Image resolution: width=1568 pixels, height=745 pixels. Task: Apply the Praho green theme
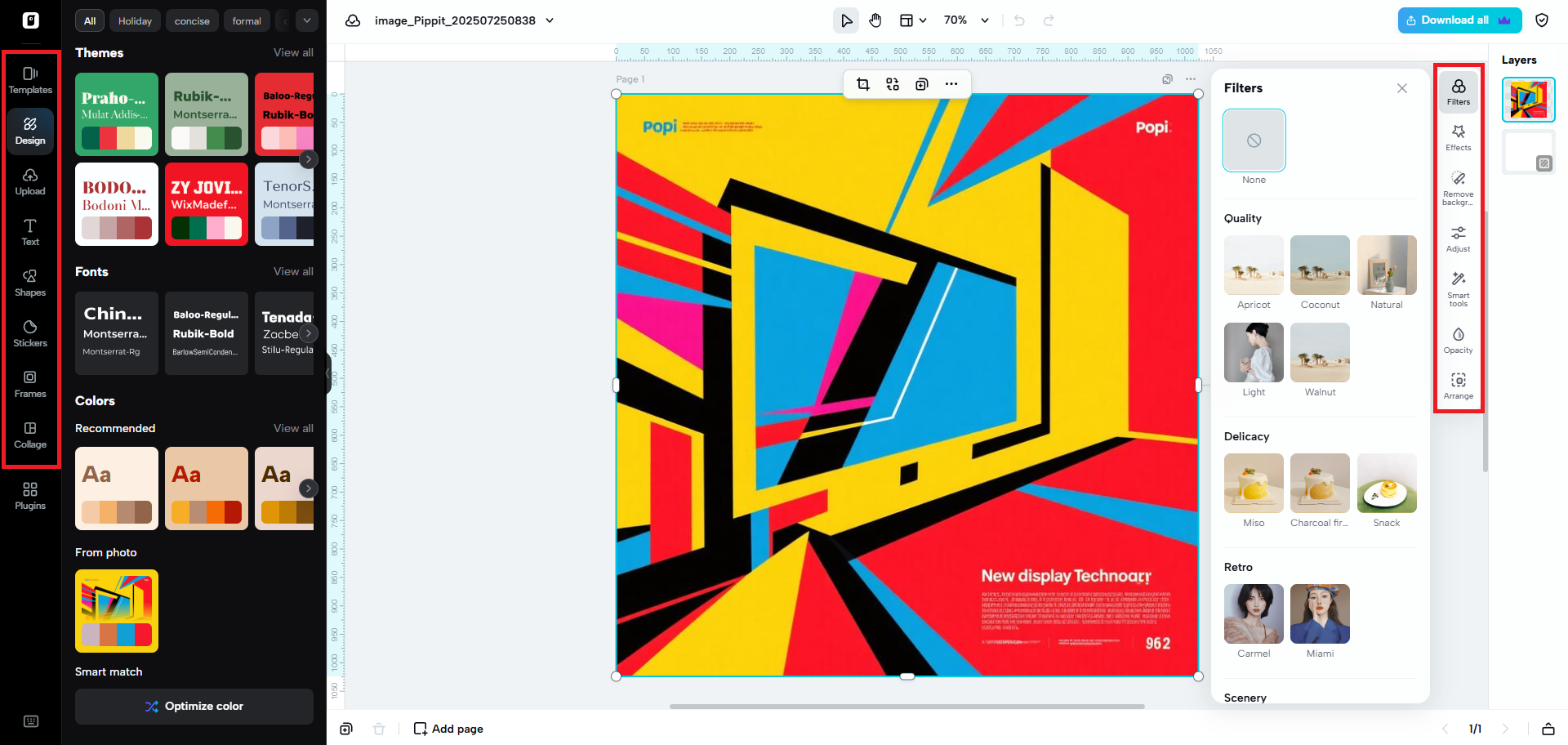pos(117,114)
